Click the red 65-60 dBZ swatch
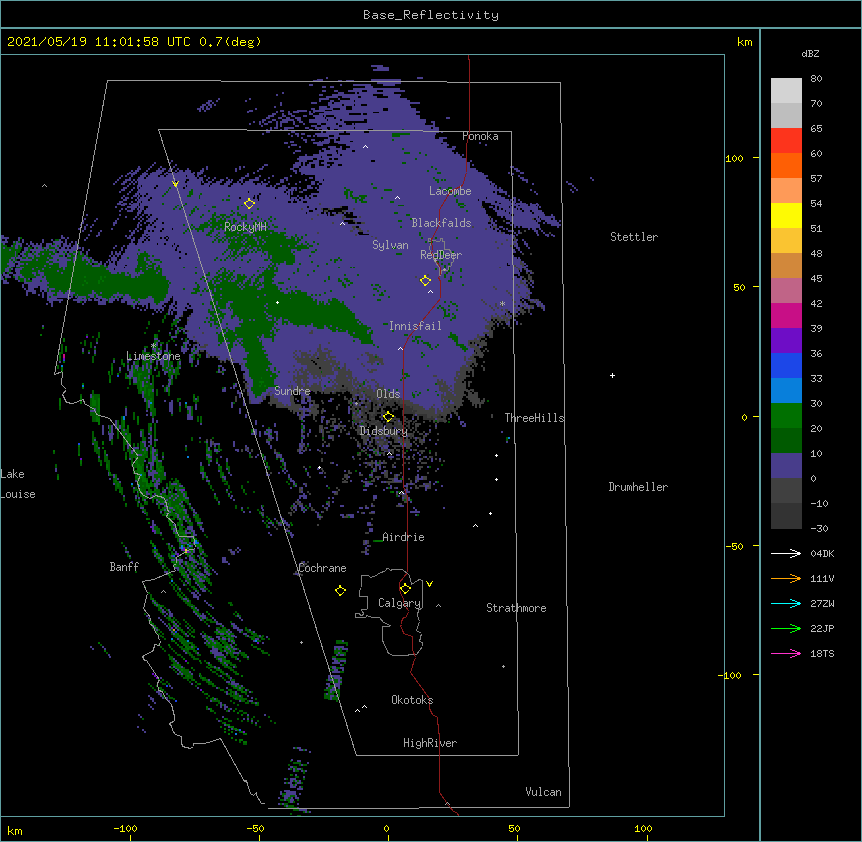 pyautogui.click(x=786, y=140)
